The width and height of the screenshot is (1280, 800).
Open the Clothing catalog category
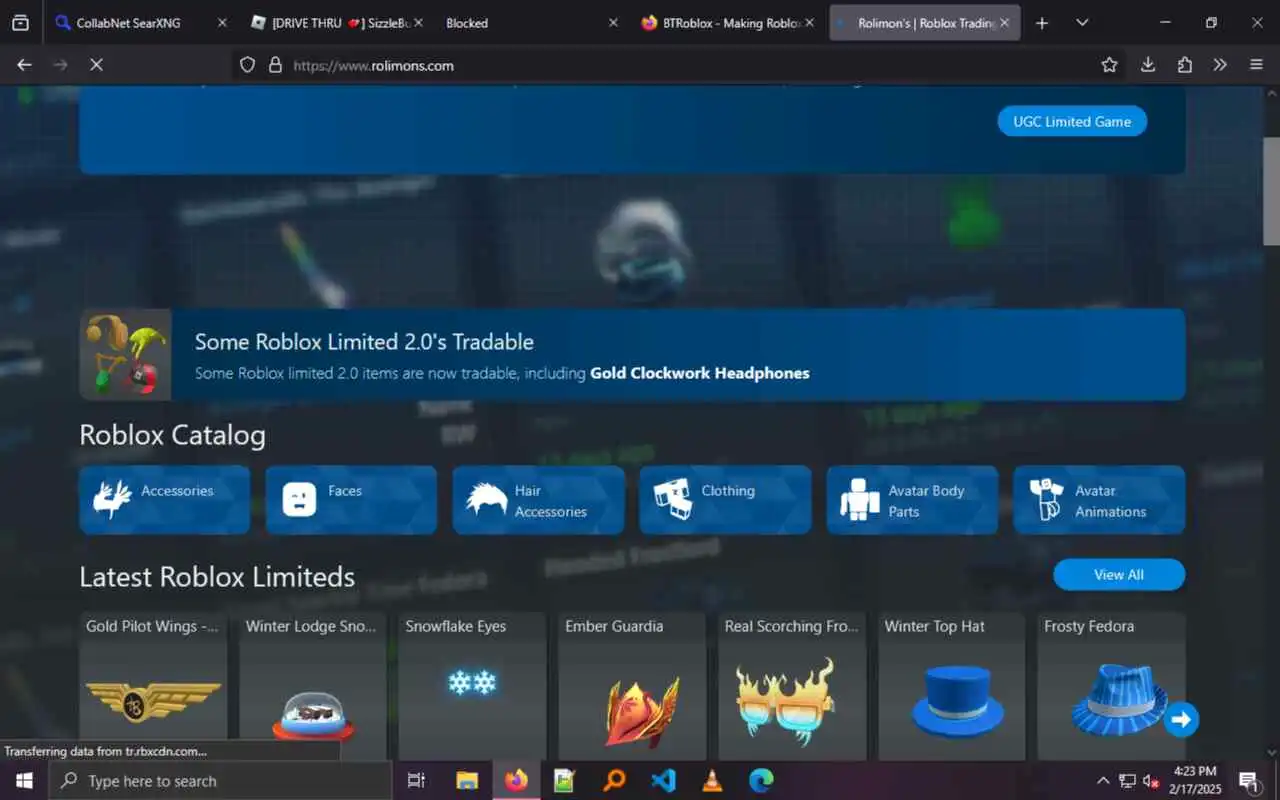(725, 500)
